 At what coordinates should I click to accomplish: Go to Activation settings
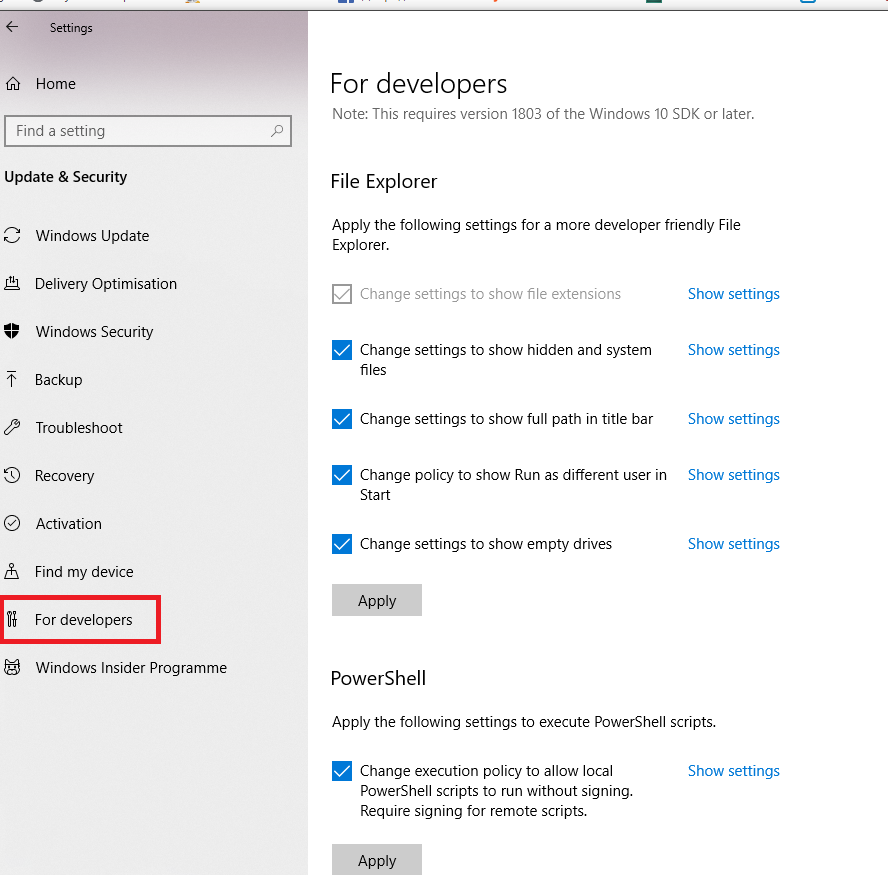tap(69, 524)
